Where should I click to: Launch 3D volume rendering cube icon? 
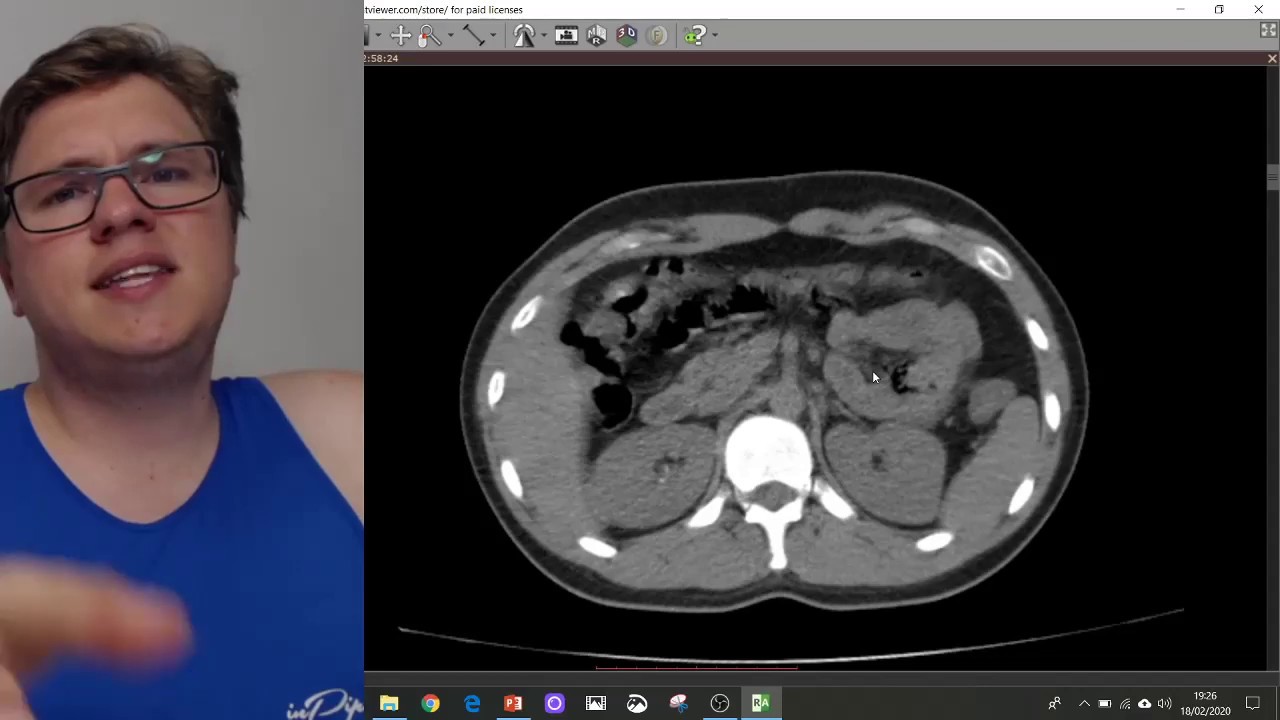(x=627, y=35)
